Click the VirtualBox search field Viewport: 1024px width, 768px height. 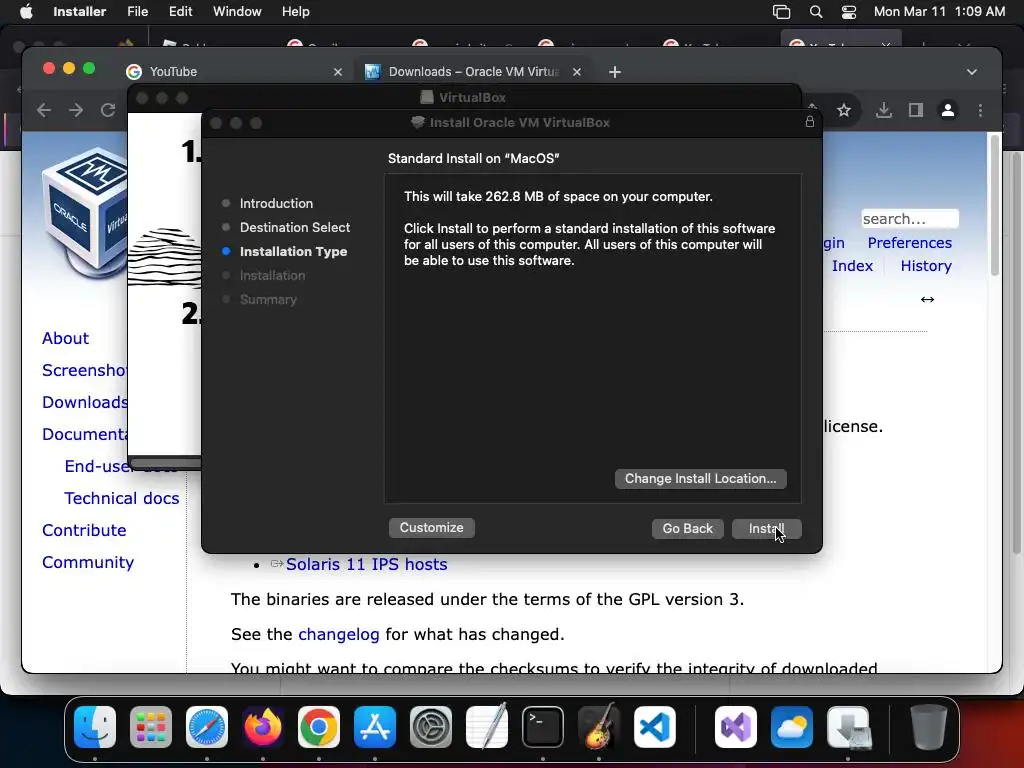910,219
